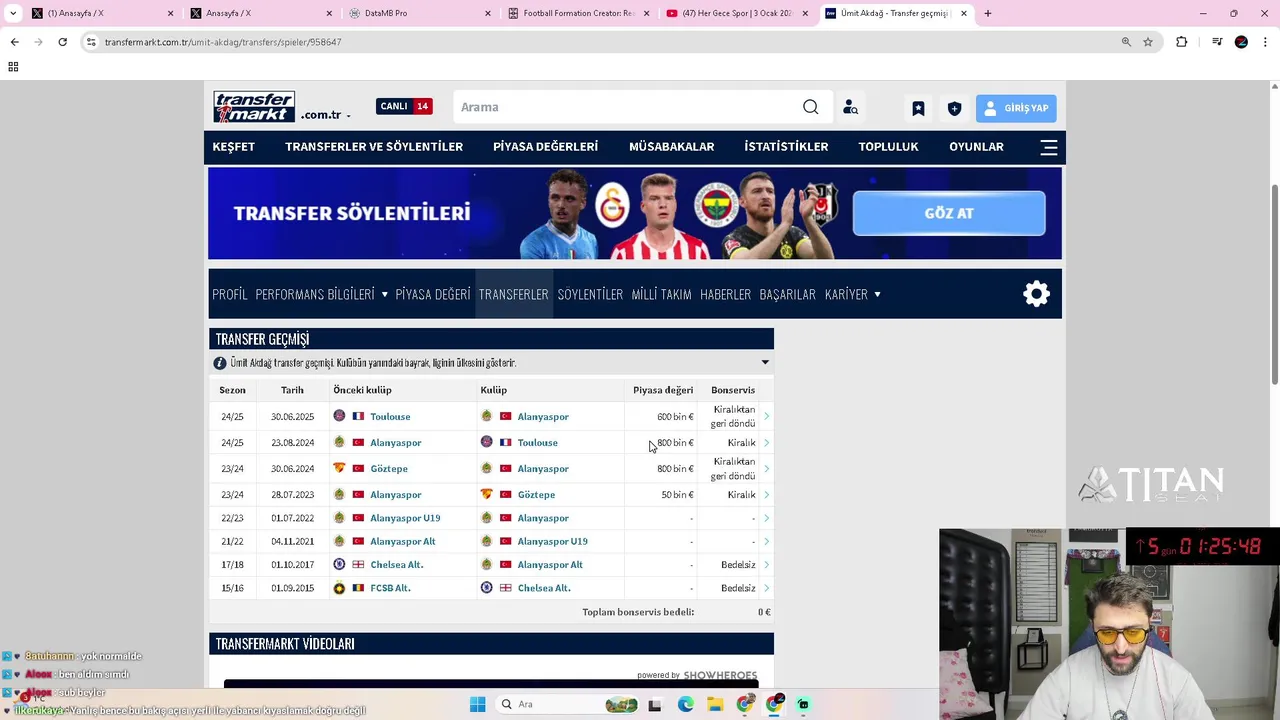
Task: Open the Göztepe link in 28.07.2023 row
Action: pyautogui.click(x=536, y=494)
